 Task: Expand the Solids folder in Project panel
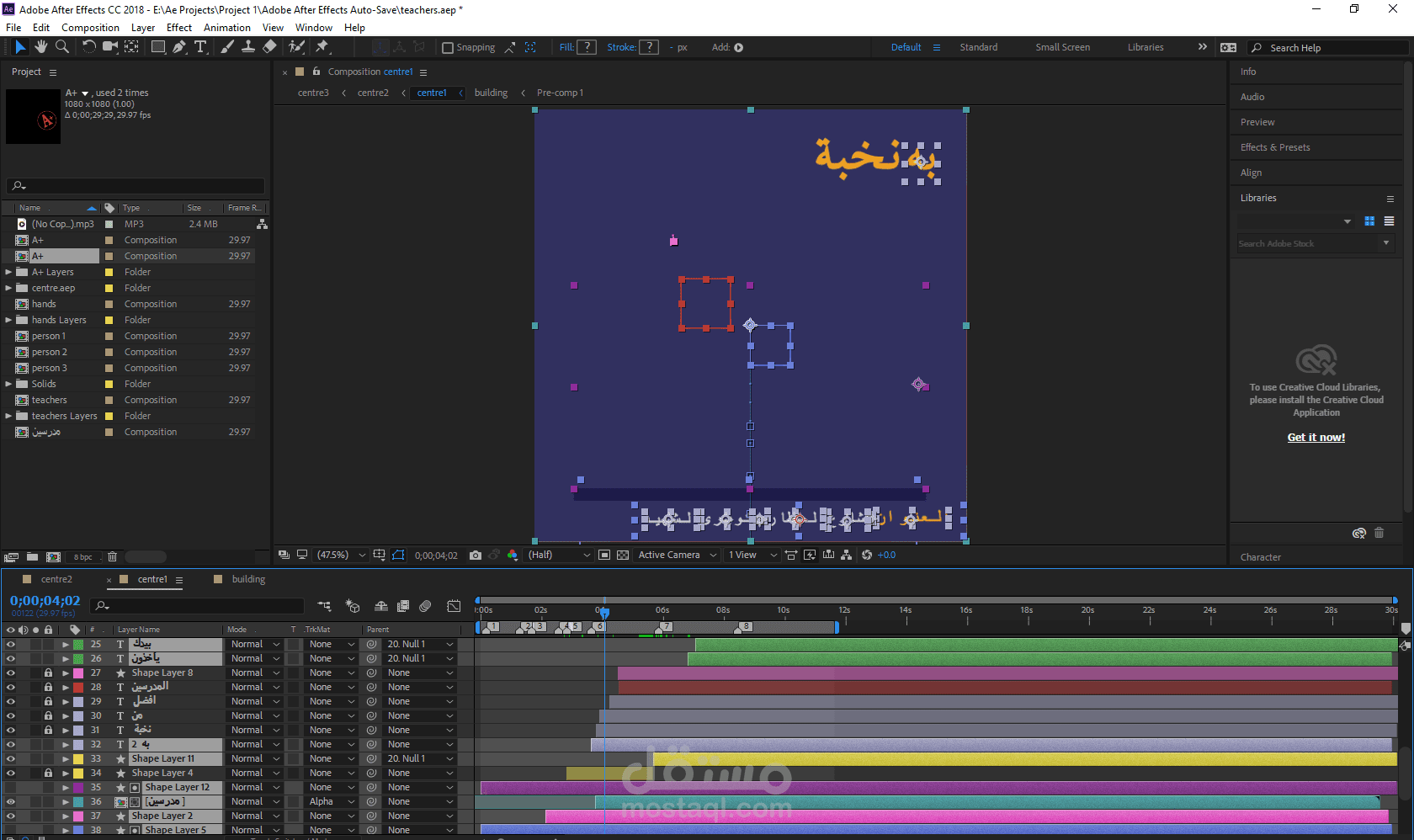pyautogui.click(x=8, y=385)
